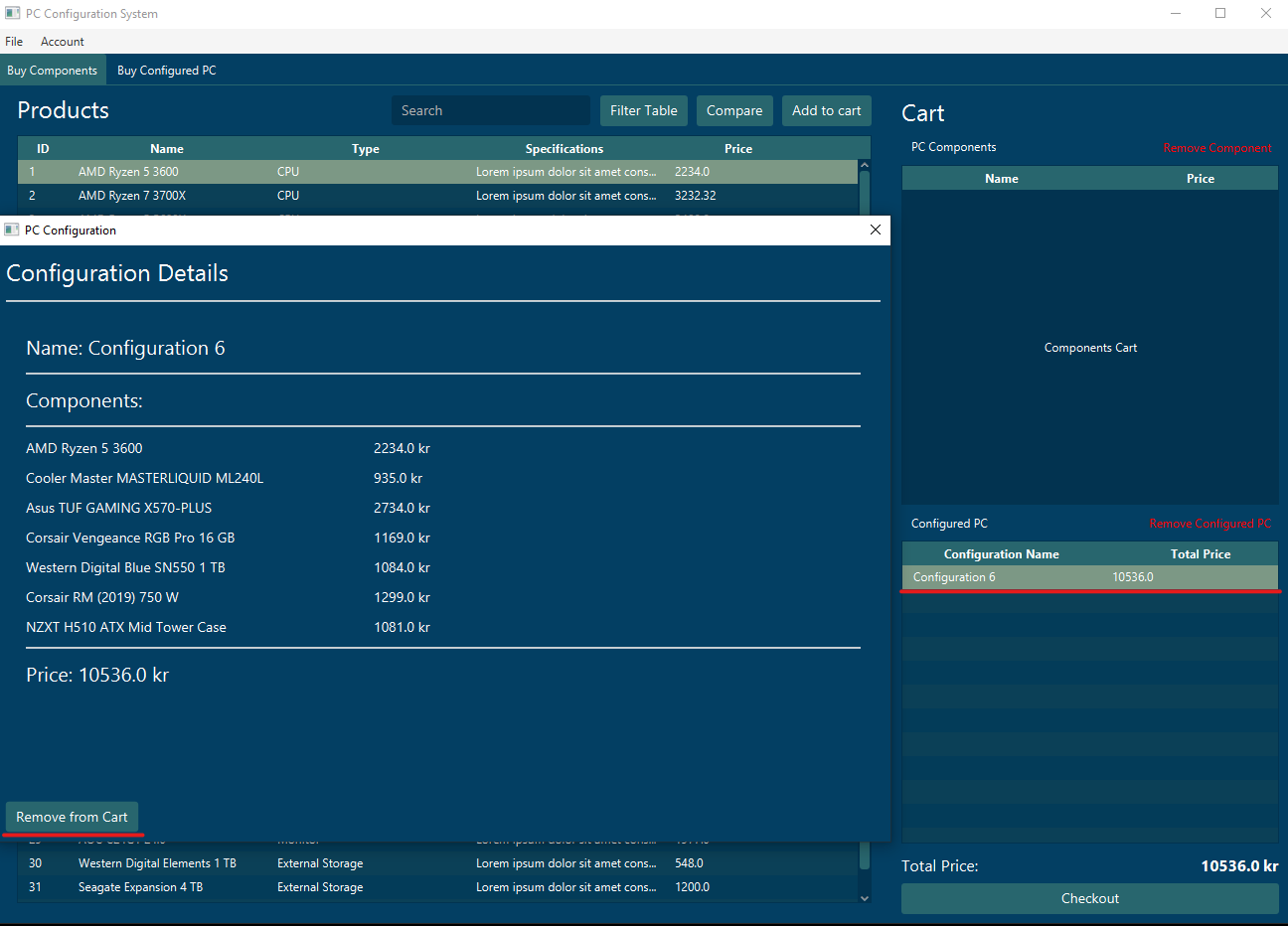Image resolution: width=1288 pixels, height=926 pixels.
Task: Click the Remove Component red link
Action: (1217, 148)
